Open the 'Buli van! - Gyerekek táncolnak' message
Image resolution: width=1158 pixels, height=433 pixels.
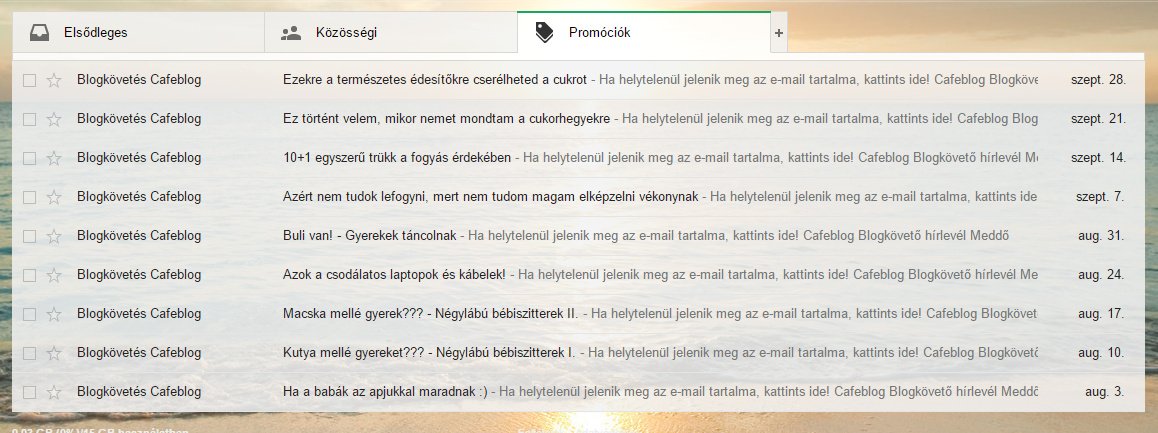pos(370,236)
